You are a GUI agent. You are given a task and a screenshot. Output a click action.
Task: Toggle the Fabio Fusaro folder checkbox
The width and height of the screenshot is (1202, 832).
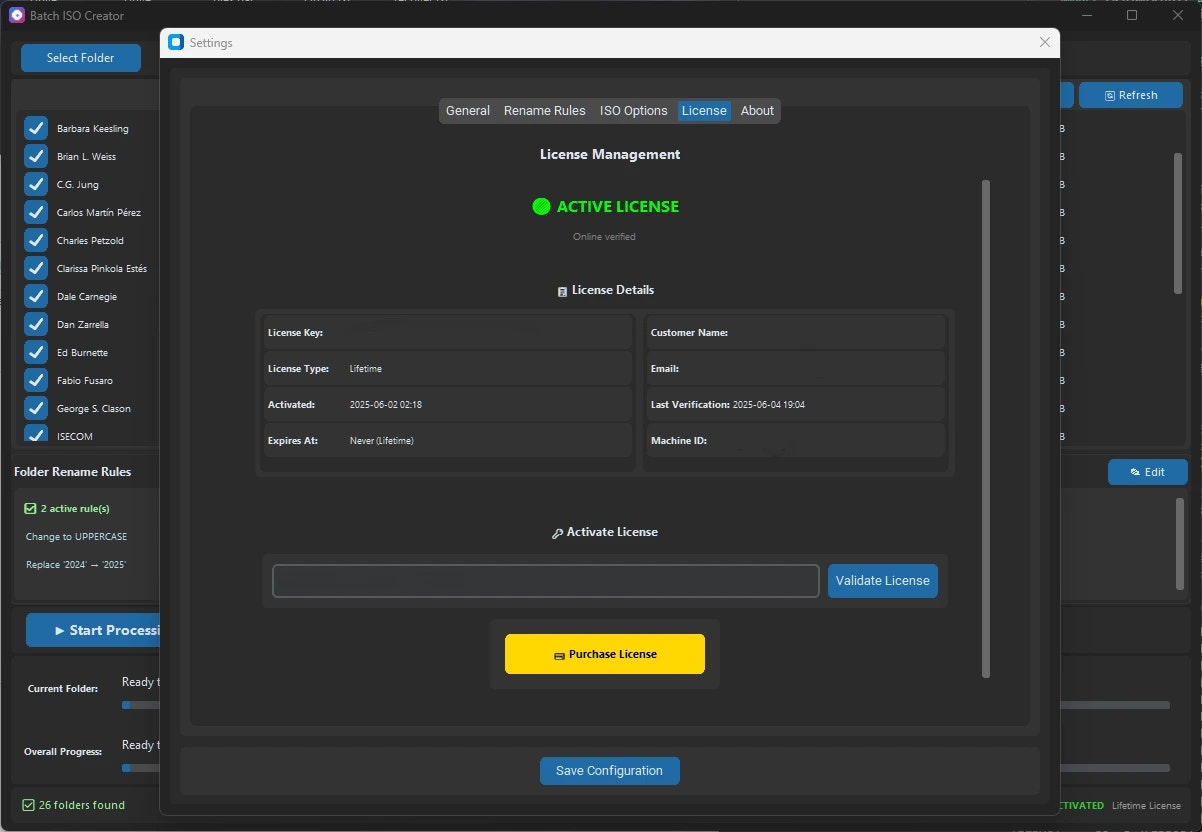[36, 380]
